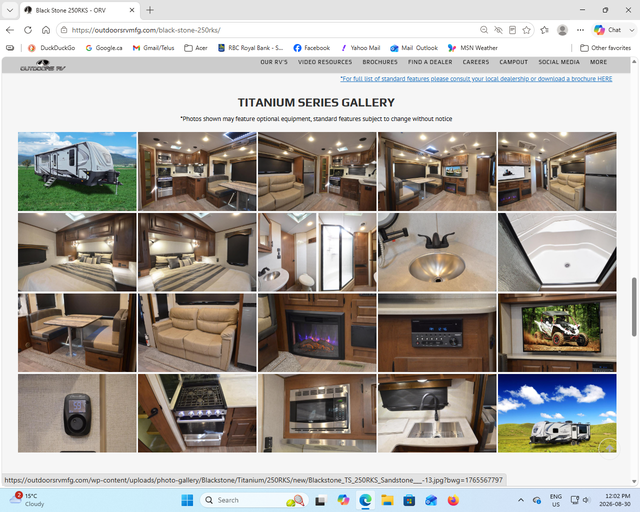This screenshot has height=512, width=640.
Task: Show hidden tray icons chevron
Action: pos(521,500)
